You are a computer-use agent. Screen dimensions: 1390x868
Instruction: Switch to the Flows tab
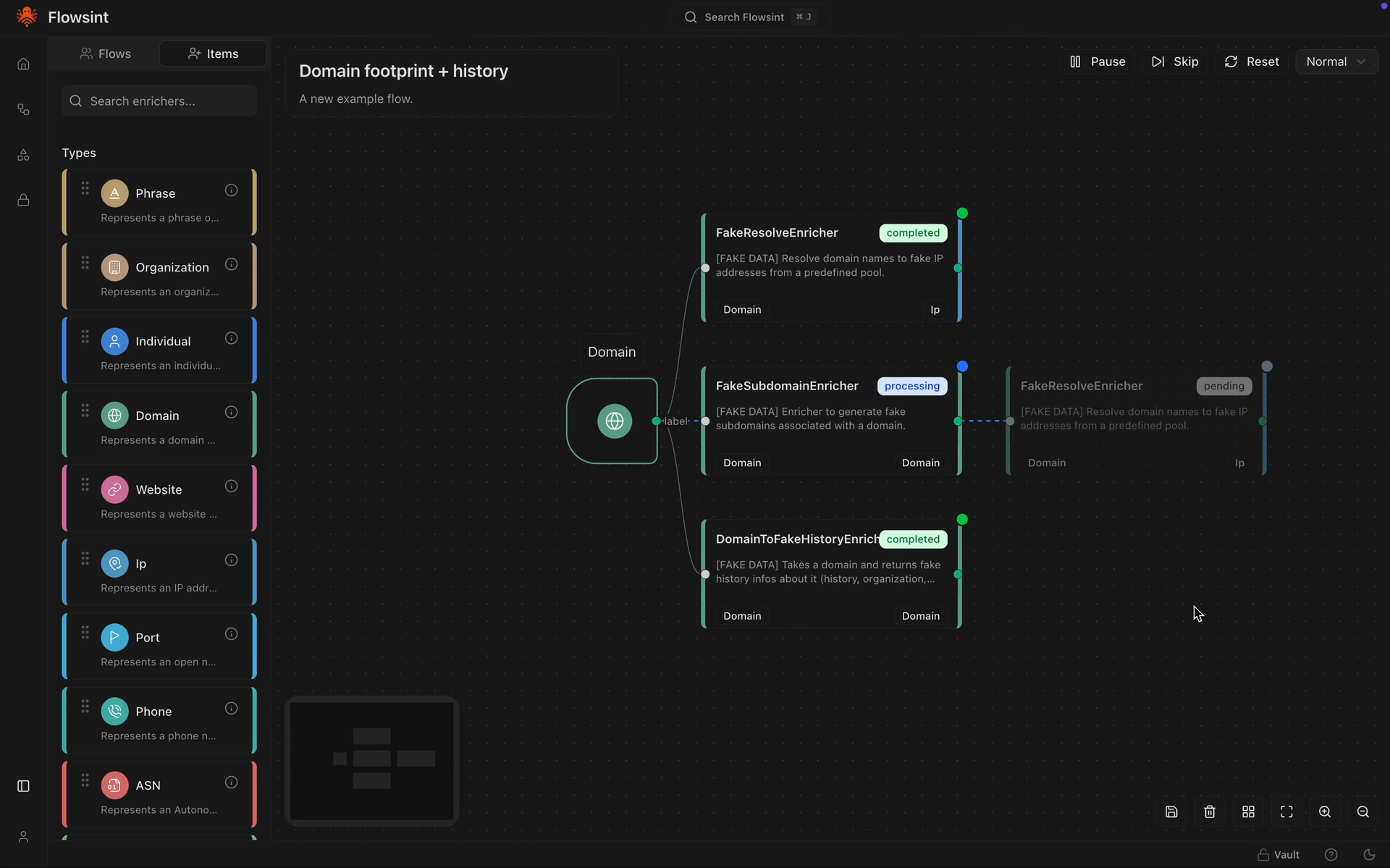click(x=106, y=54)
